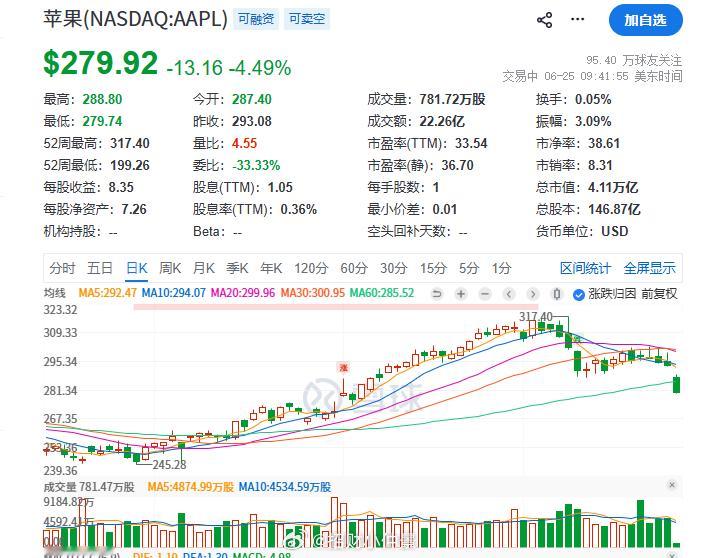Click the 成交量 781.47万股 label
The height and width of the screenshot is (558, 702).
click(x=89, y=487)
